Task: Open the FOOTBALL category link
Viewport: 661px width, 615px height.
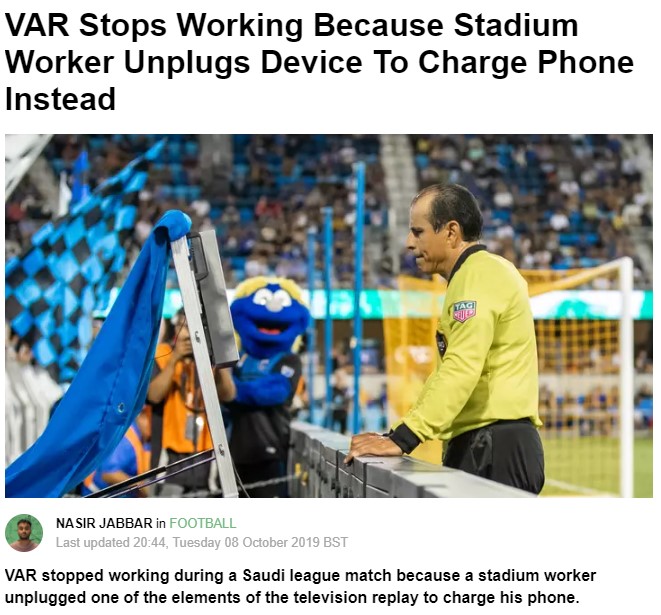Action: tap(202, 523)
